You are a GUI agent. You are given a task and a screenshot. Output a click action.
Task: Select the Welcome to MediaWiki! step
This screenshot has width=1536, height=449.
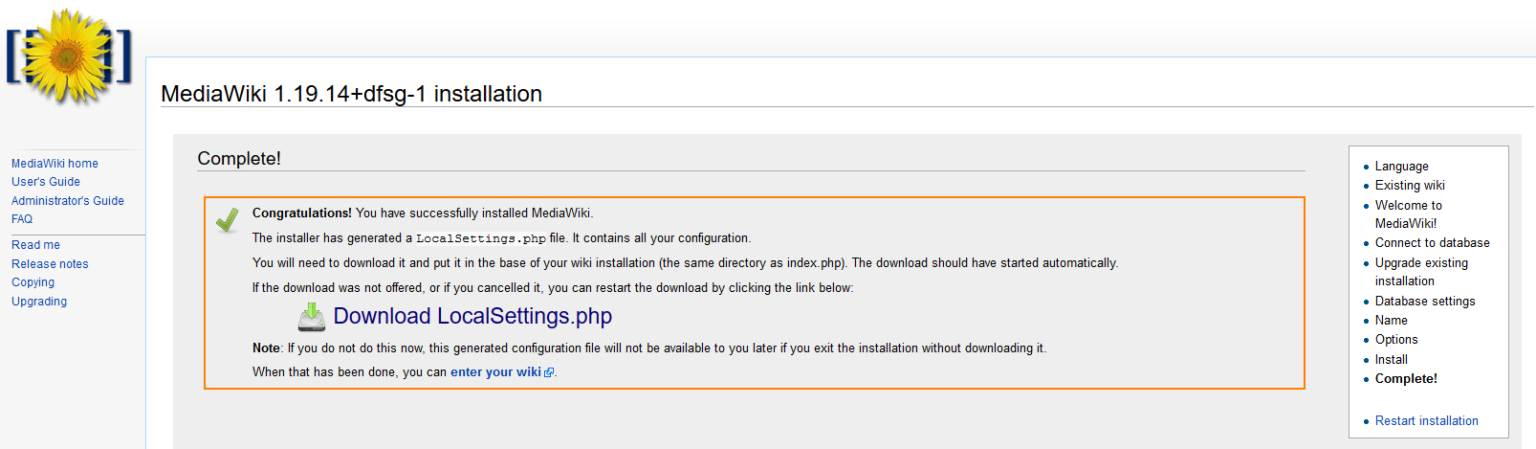[1408, 214]
